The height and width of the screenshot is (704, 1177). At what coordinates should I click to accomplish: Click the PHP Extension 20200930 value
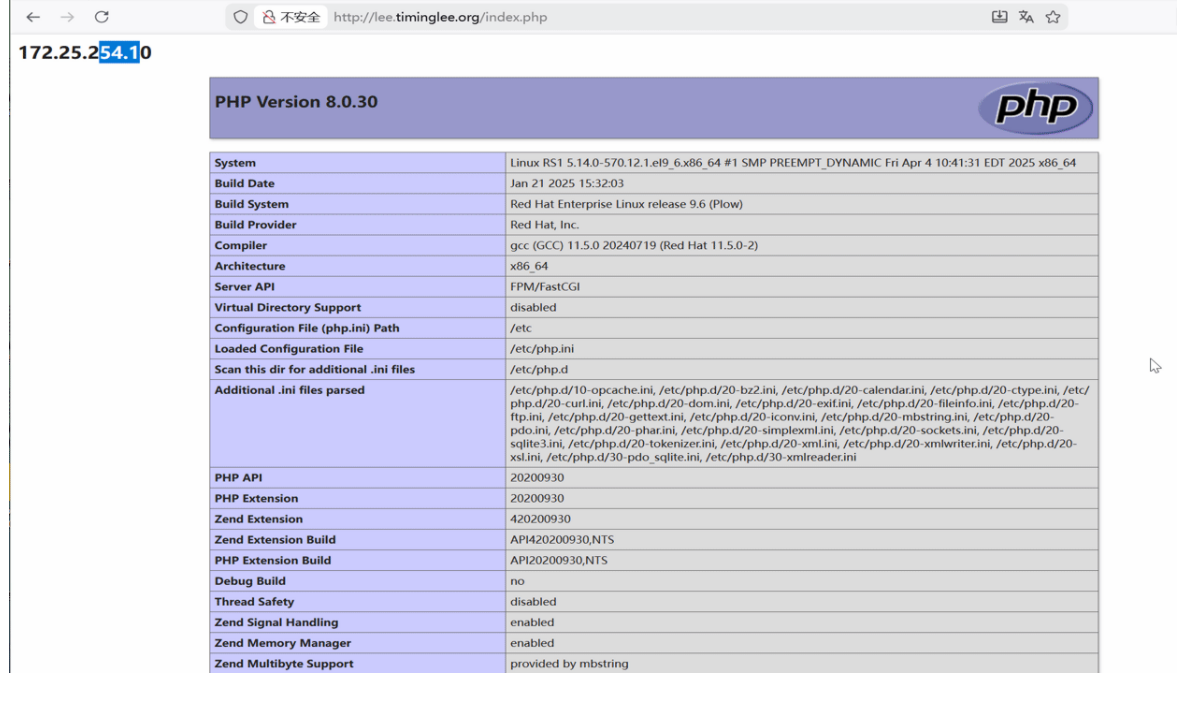pos(537,498)
